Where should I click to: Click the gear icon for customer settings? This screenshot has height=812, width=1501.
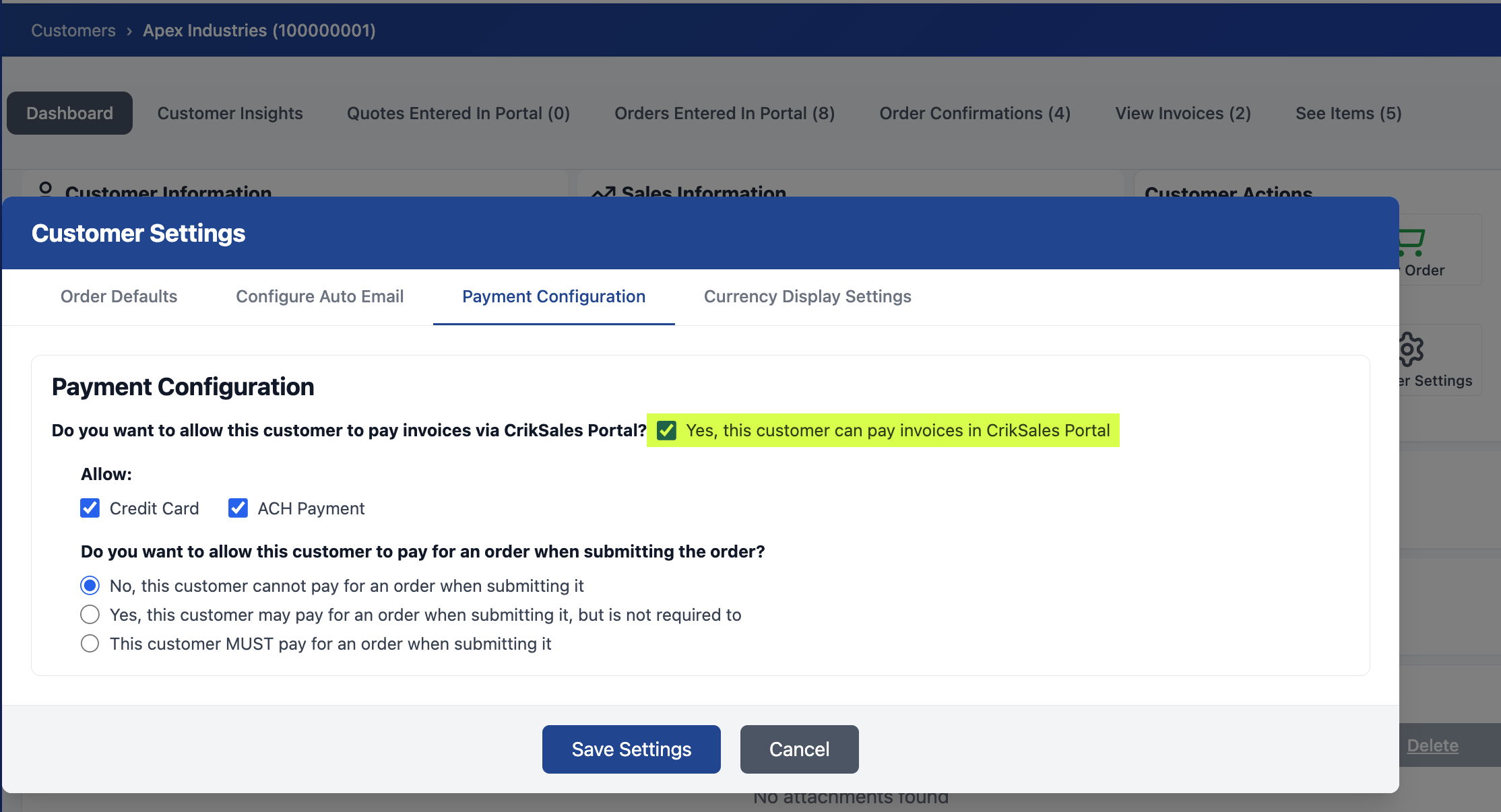[x=1411, y=349]
